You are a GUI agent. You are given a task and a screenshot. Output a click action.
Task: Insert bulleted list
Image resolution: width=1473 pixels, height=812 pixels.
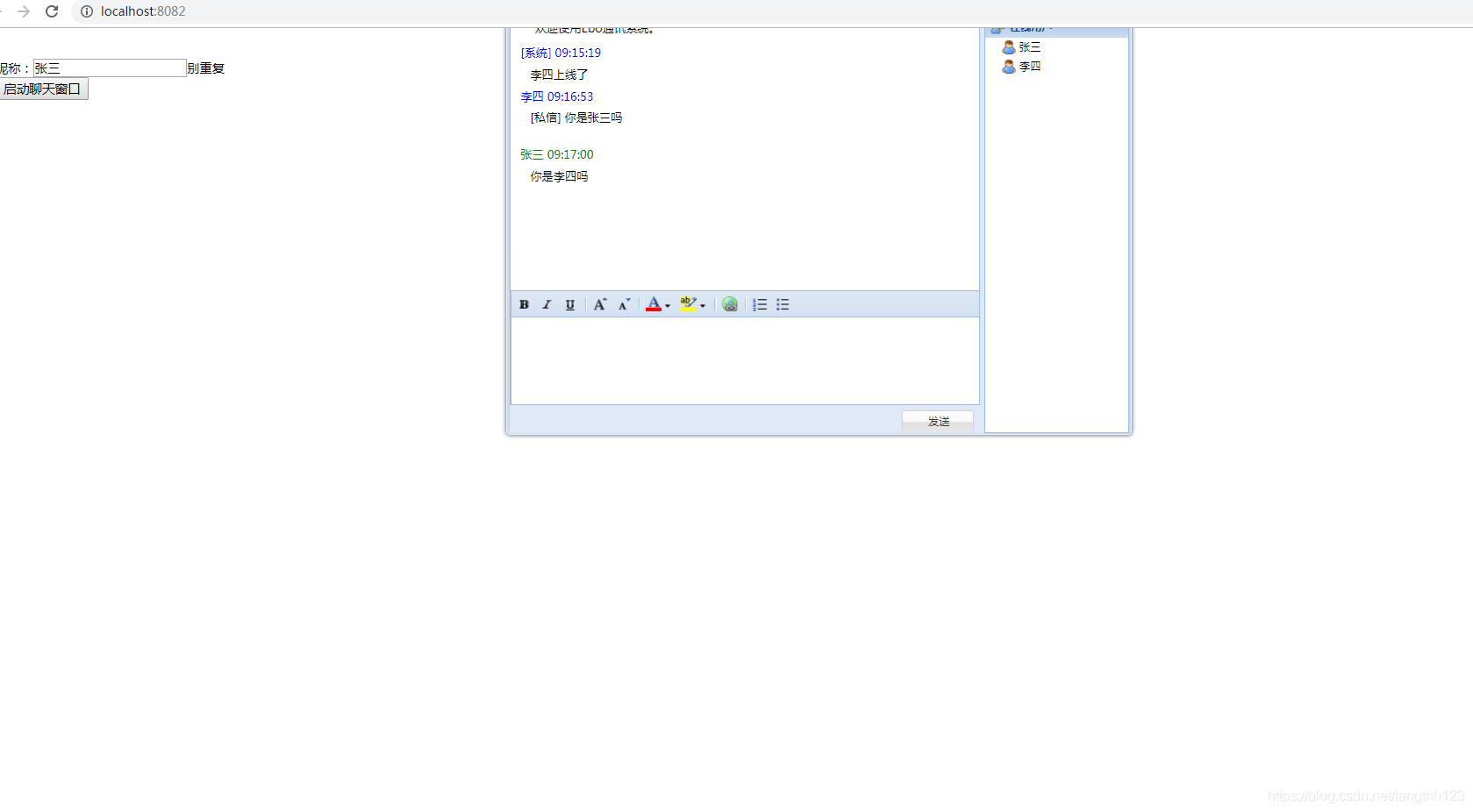[x=783, y=304]
